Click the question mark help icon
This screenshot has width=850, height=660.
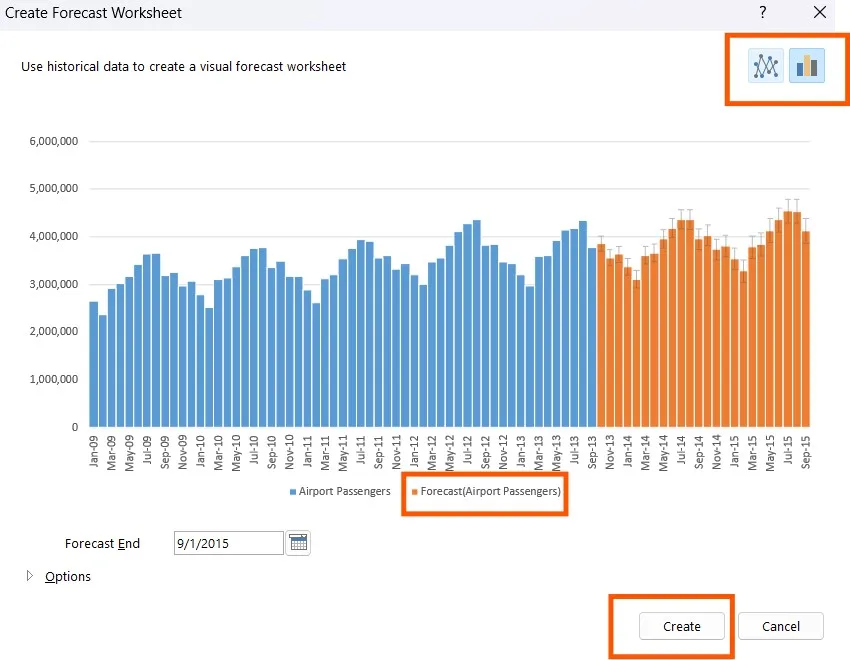tap(762, 12)
